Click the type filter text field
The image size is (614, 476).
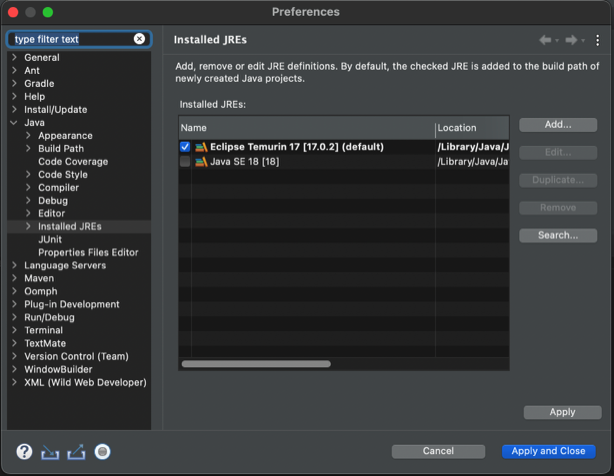pos(70,39)
